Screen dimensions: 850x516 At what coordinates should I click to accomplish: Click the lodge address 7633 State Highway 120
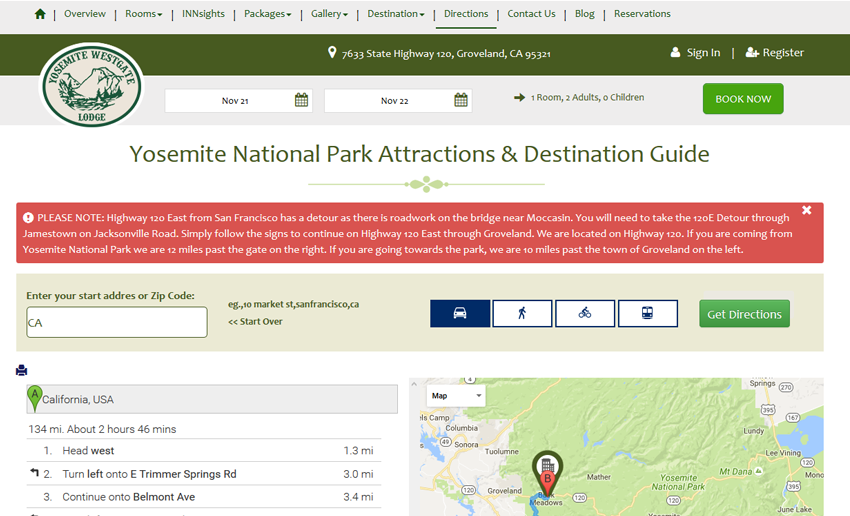click(446, 54)
